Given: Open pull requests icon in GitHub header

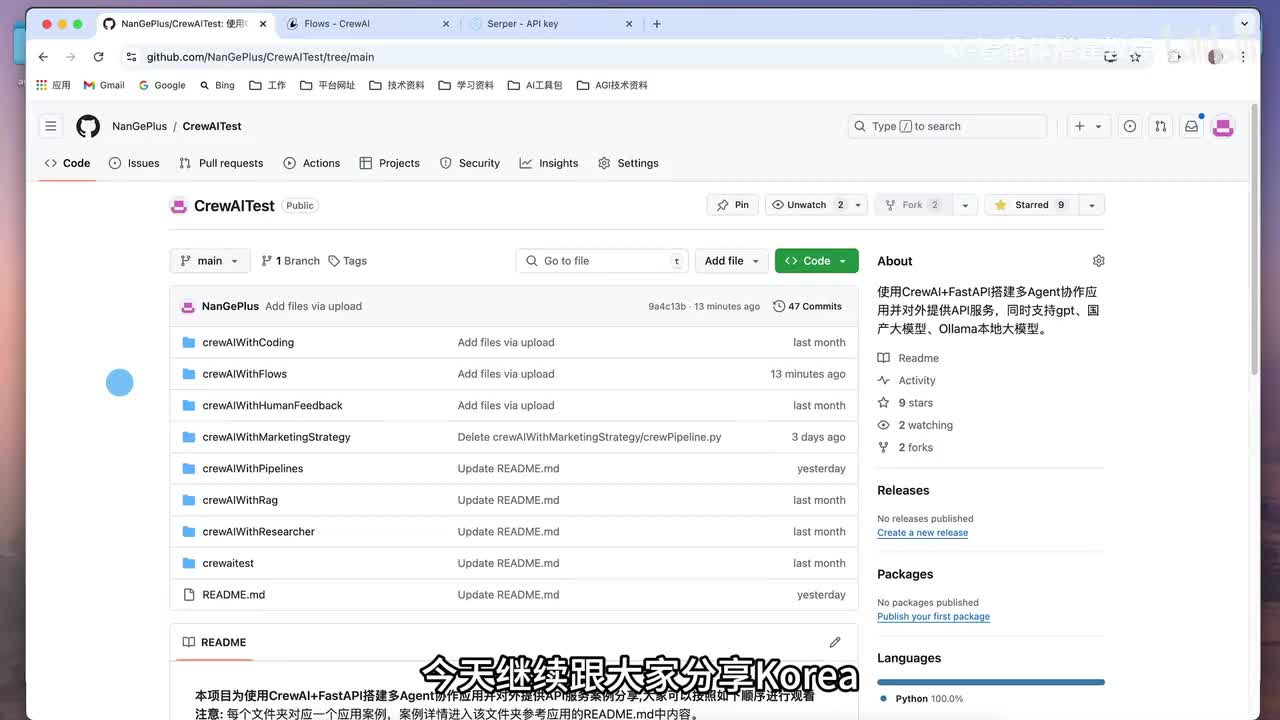Looking at the screenshot, I should pyautogui.click(x=1160, y=126).
